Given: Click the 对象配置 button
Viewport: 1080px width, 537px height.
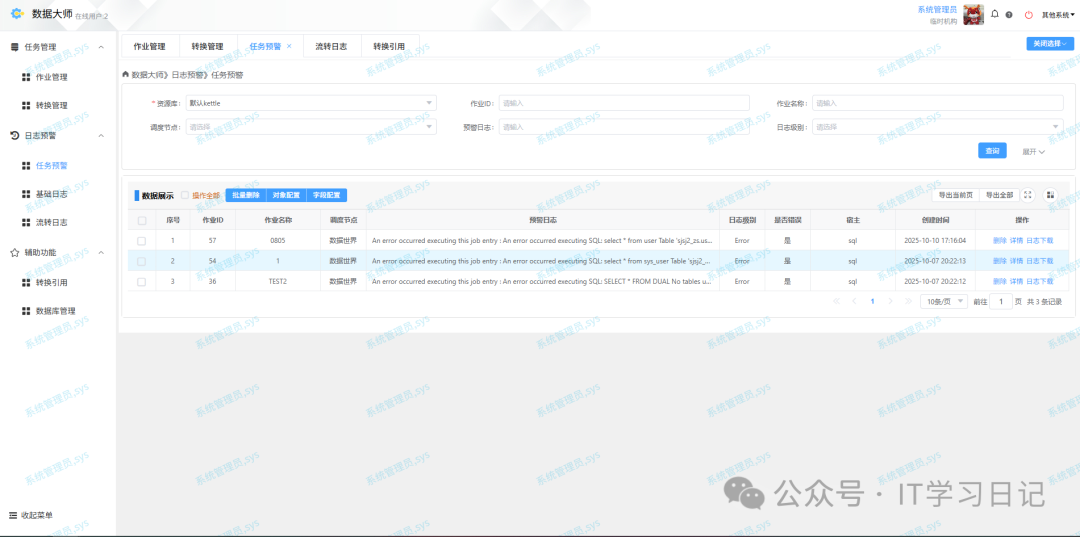Looking at the screenshot, I should coord(286,195).
